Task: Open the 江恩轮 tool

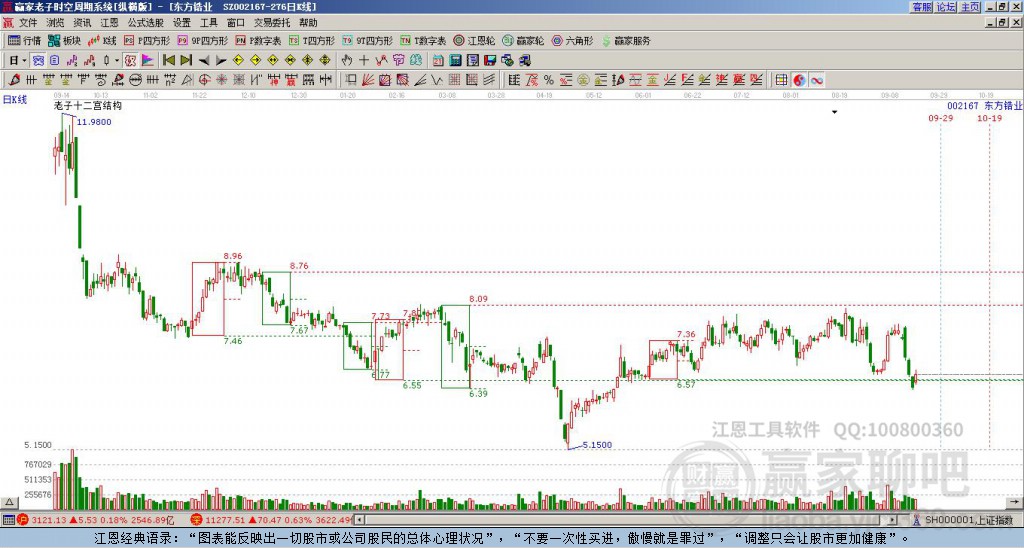Action: tap(474, 40)
